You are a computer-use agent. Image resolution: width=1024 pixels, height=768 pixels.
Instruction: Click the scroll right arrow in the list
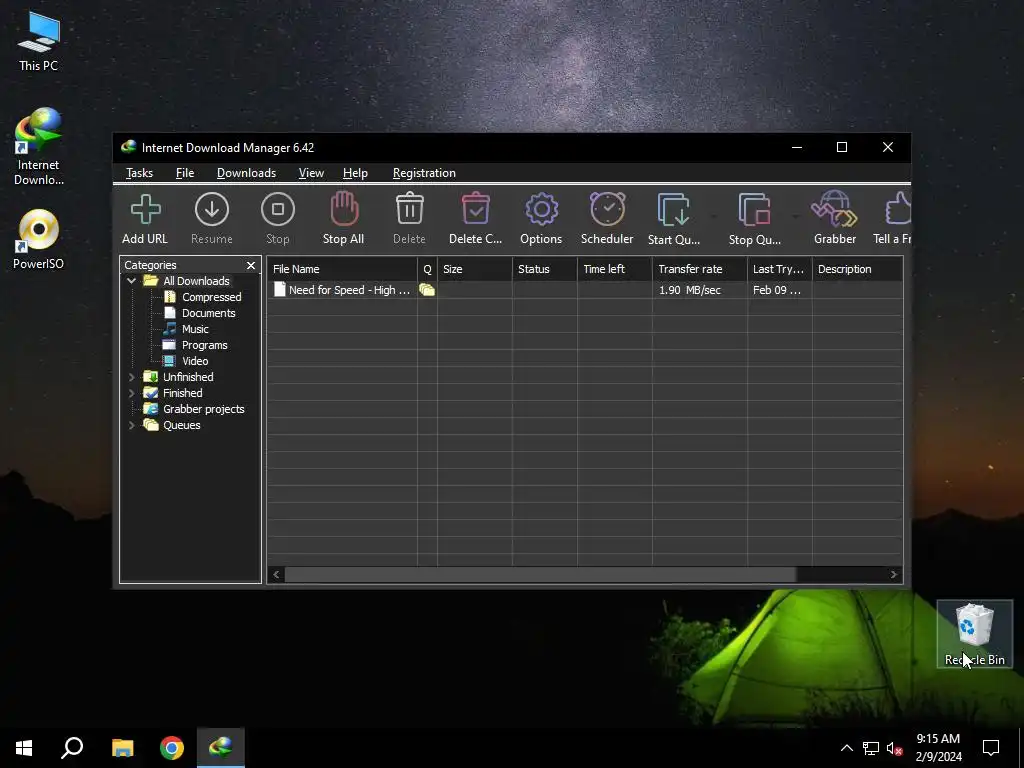(894, 575)
